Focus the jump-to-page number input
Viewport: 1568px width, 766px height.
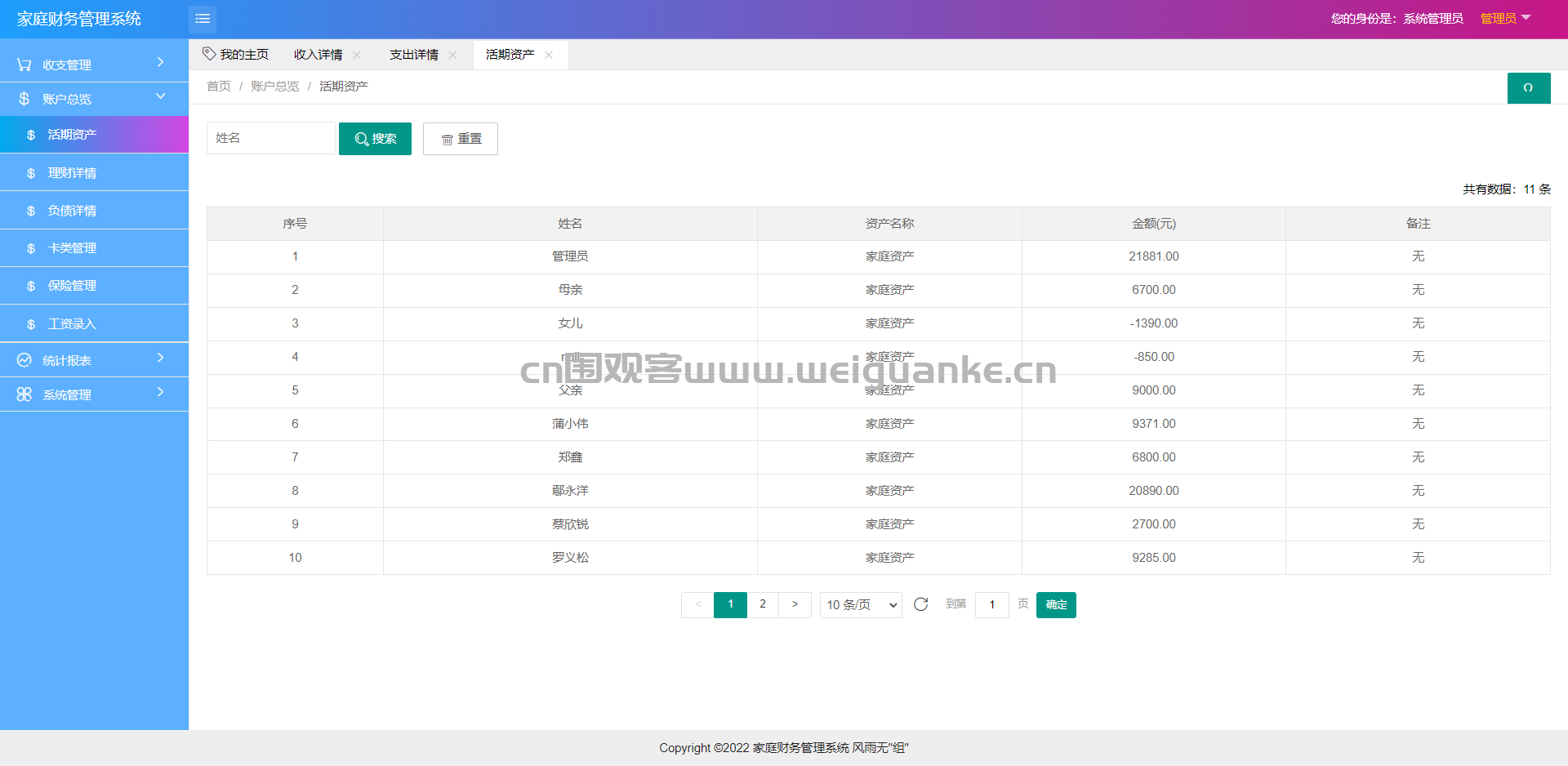[992, 605]
